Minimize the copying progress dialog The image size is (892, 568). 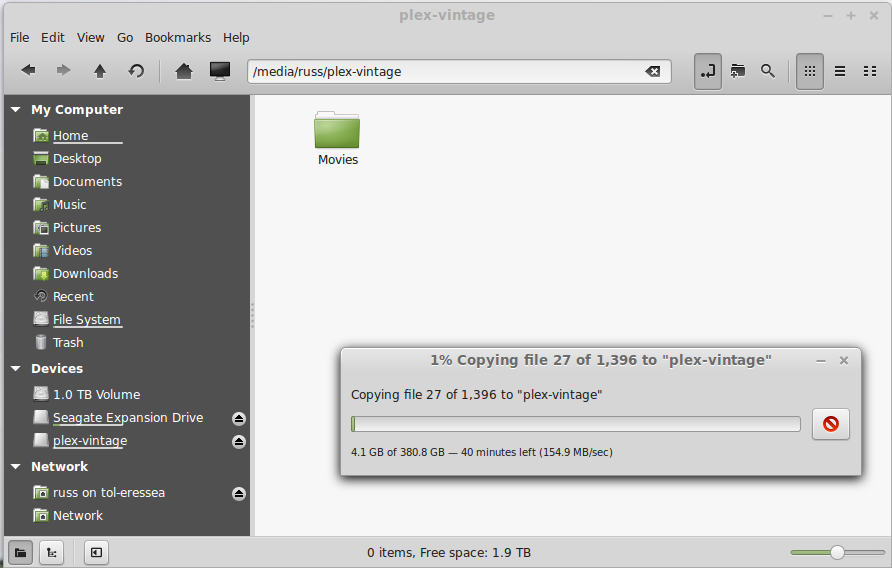coord(820,361)
